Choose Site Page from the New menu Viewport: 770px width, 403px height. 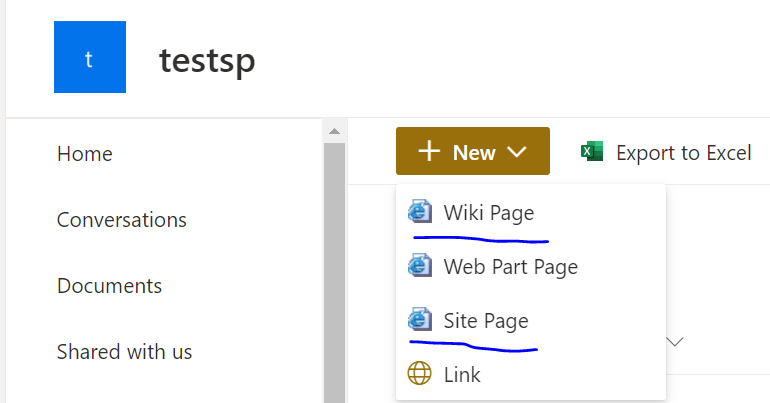tap(531, 321)
